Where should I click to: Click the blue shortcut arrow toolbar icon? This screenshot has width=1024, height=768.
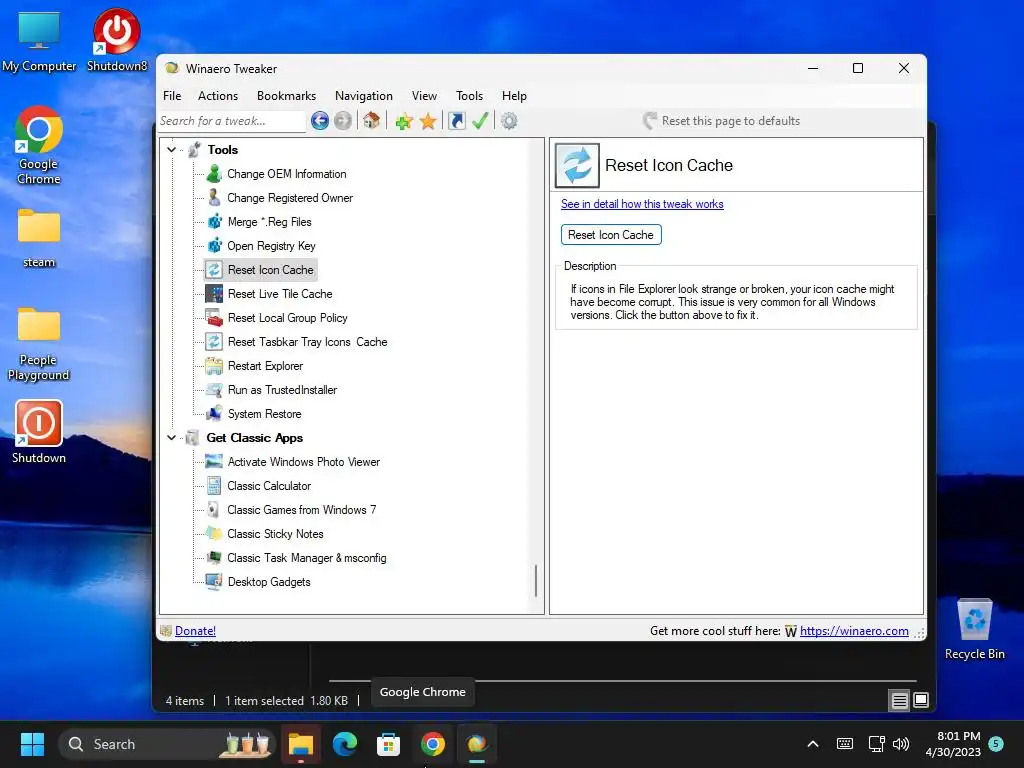pos(456,121)
